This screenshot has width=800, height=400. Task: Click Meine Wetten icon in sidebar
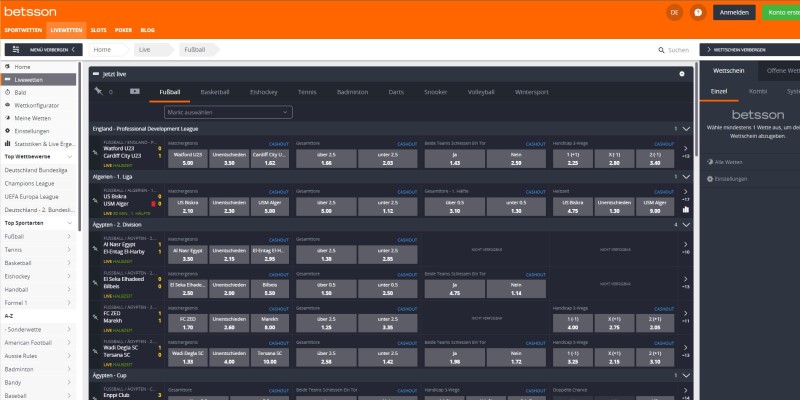(7, 118)
